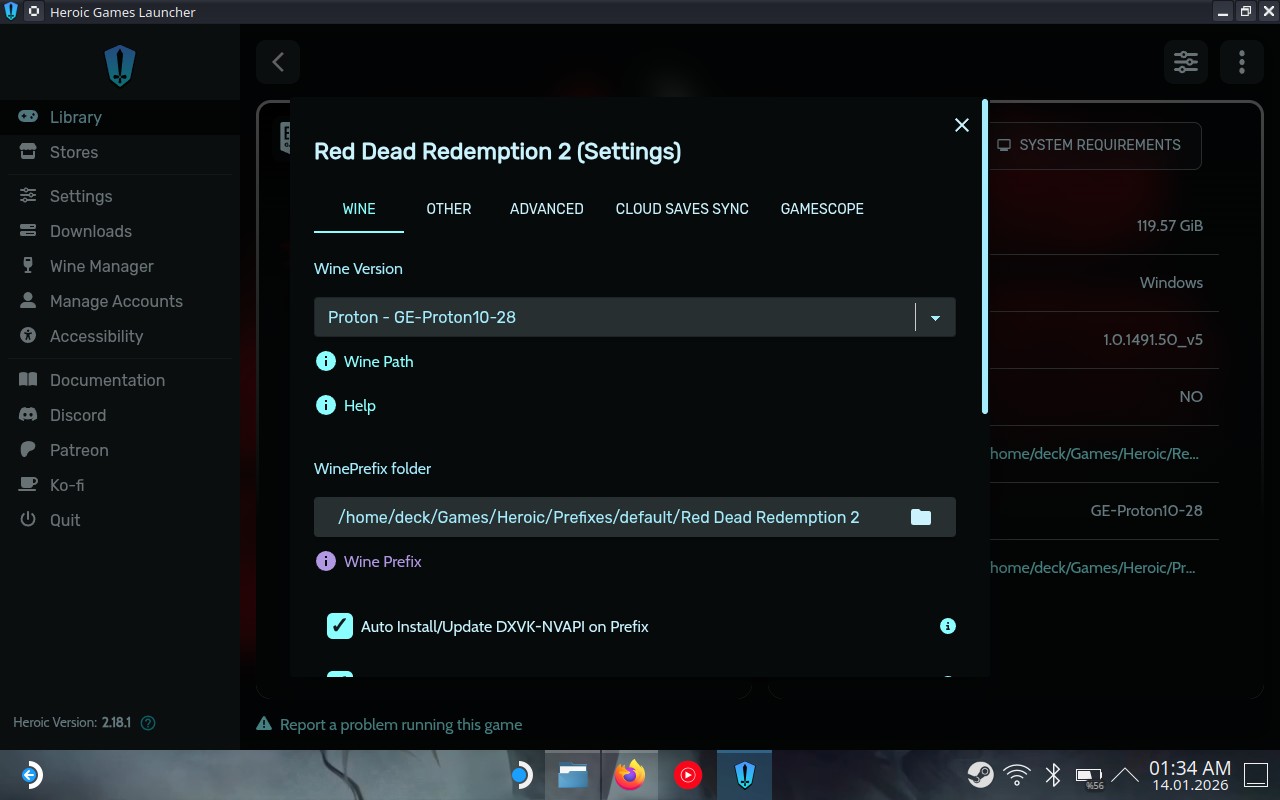Click the Quit power icon
1280x800 pixels.
click(x=28, y=520)
